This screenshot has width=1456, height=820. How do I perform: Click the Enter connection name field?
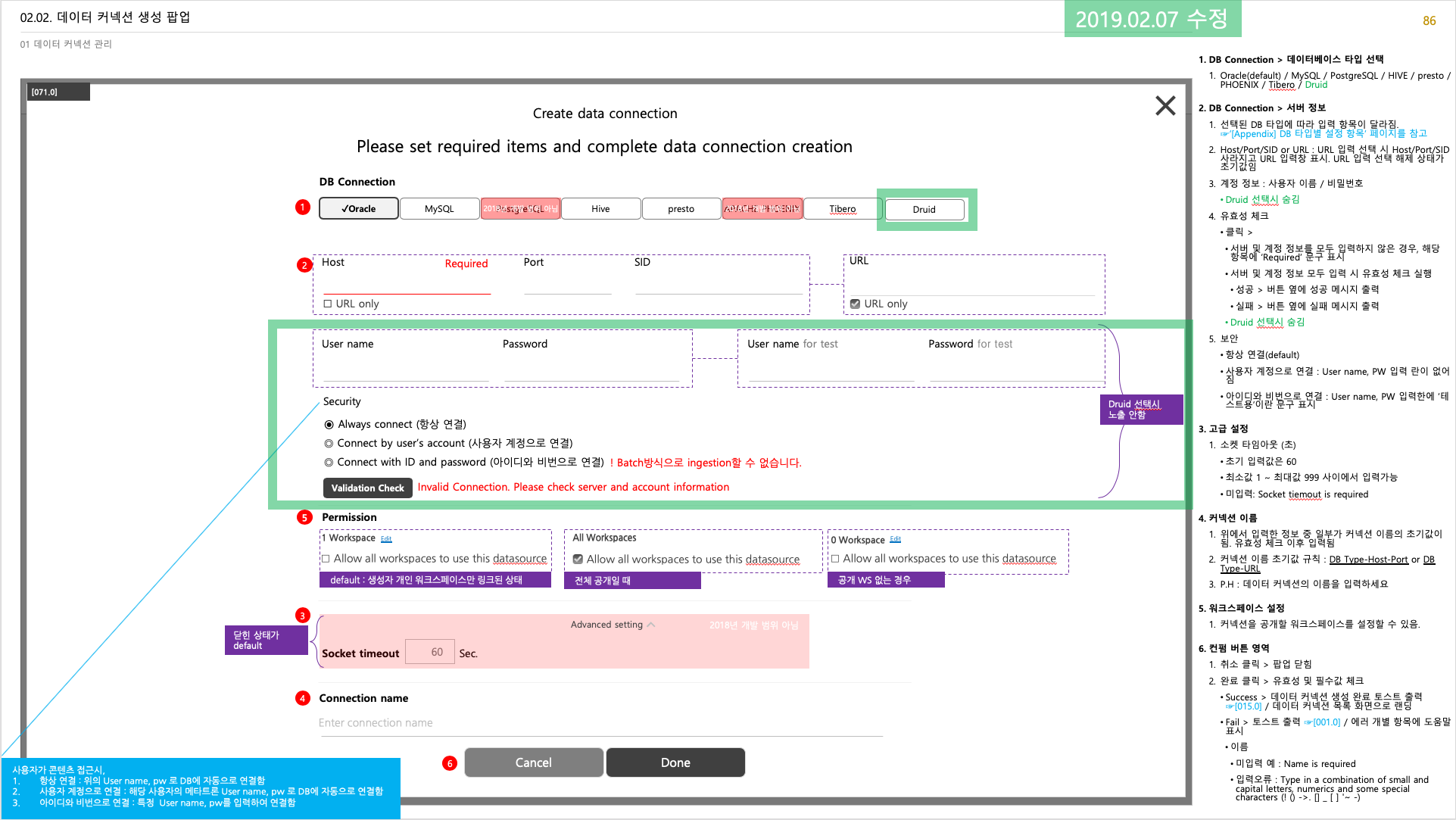click(600, 723)
